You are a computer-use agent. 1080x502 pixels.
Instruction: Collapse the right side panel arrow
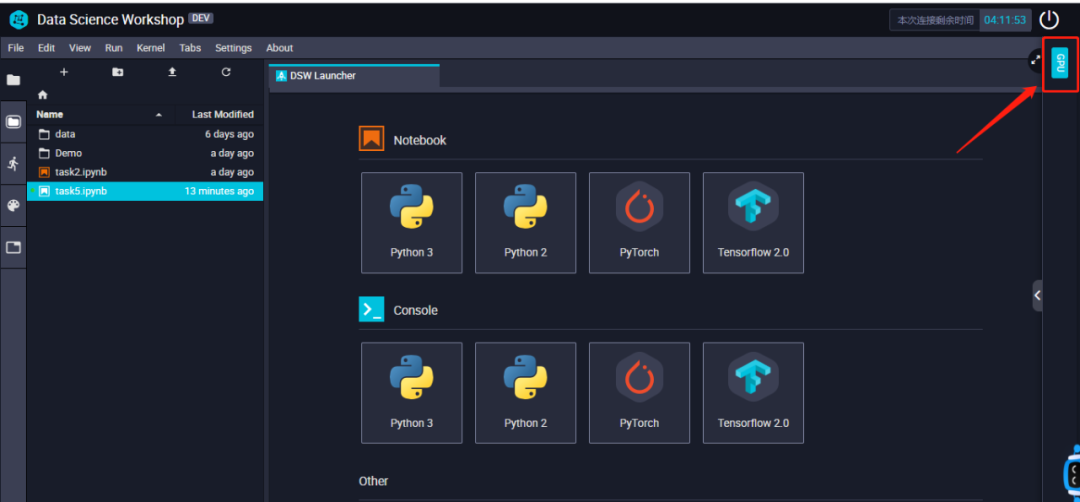click(x=1037, y=295)
